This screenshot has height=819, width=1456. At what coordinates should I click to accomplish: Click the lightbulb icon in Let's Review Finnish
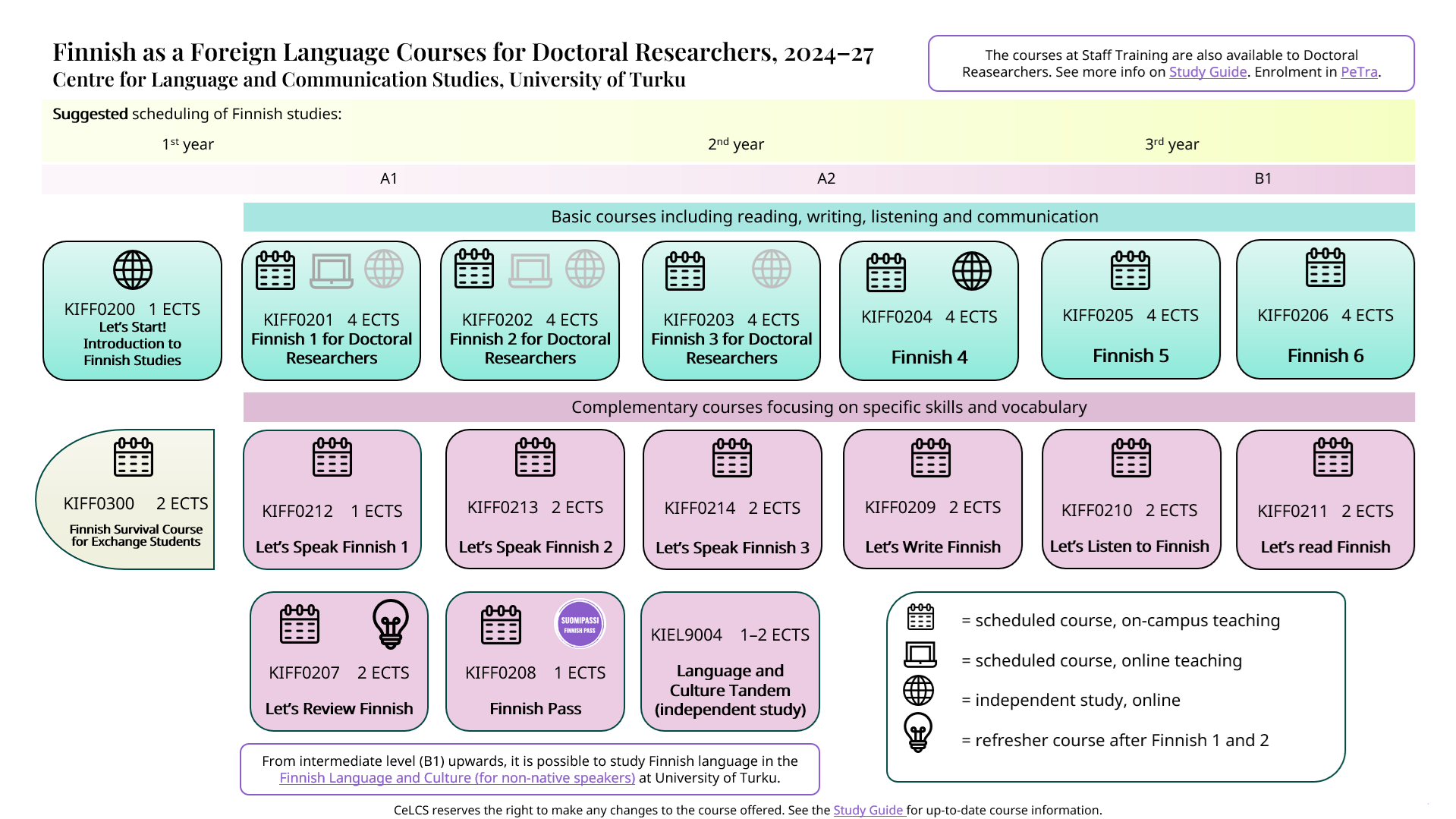click(391, 624)
